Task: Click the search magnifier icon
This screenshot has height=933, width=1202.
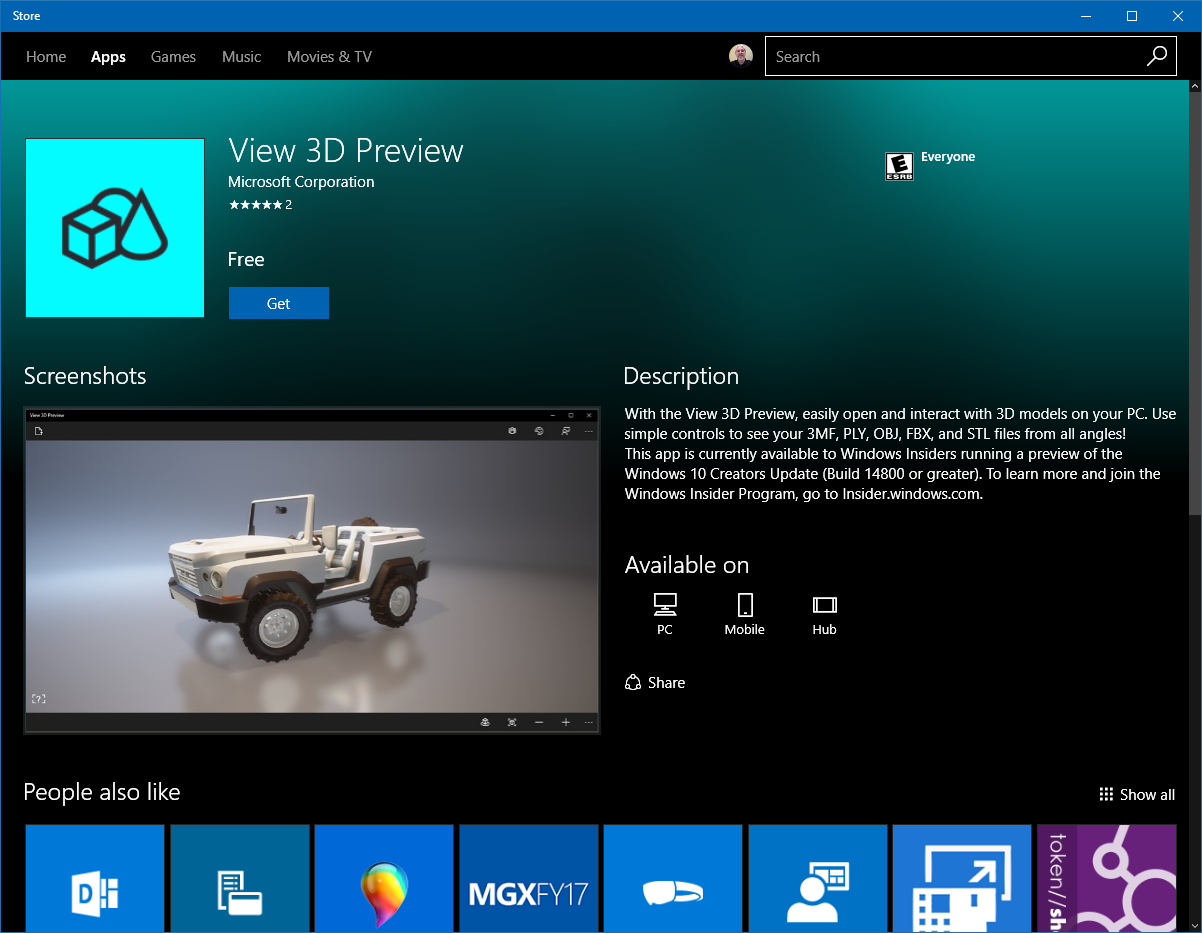Action: (x=1156, y=57)
